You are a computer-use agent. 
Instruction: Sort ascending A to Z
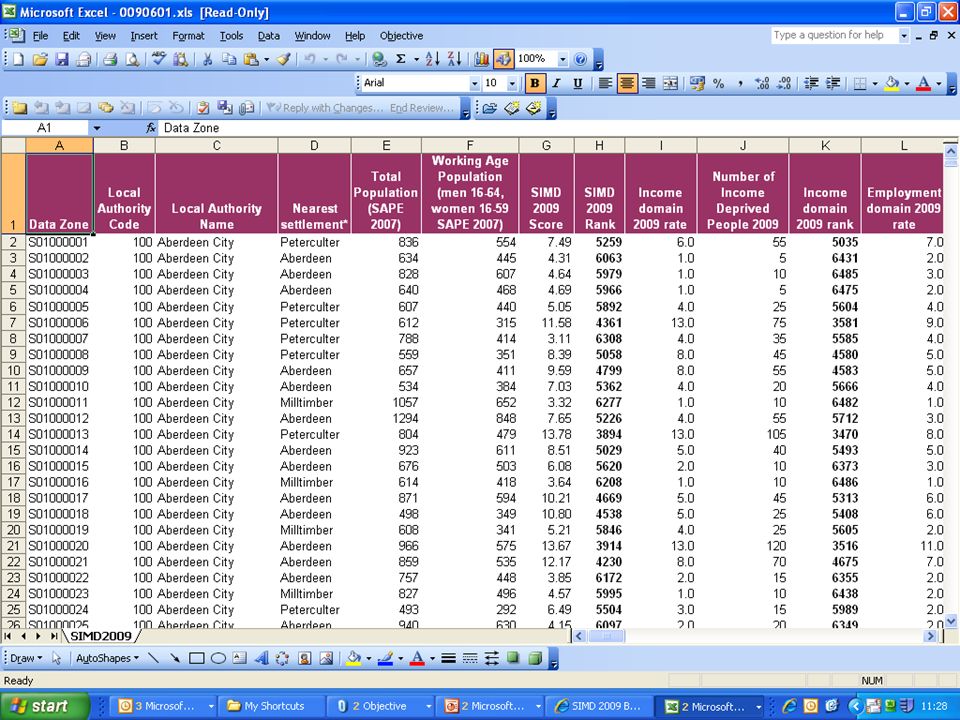tap(432, 59)
